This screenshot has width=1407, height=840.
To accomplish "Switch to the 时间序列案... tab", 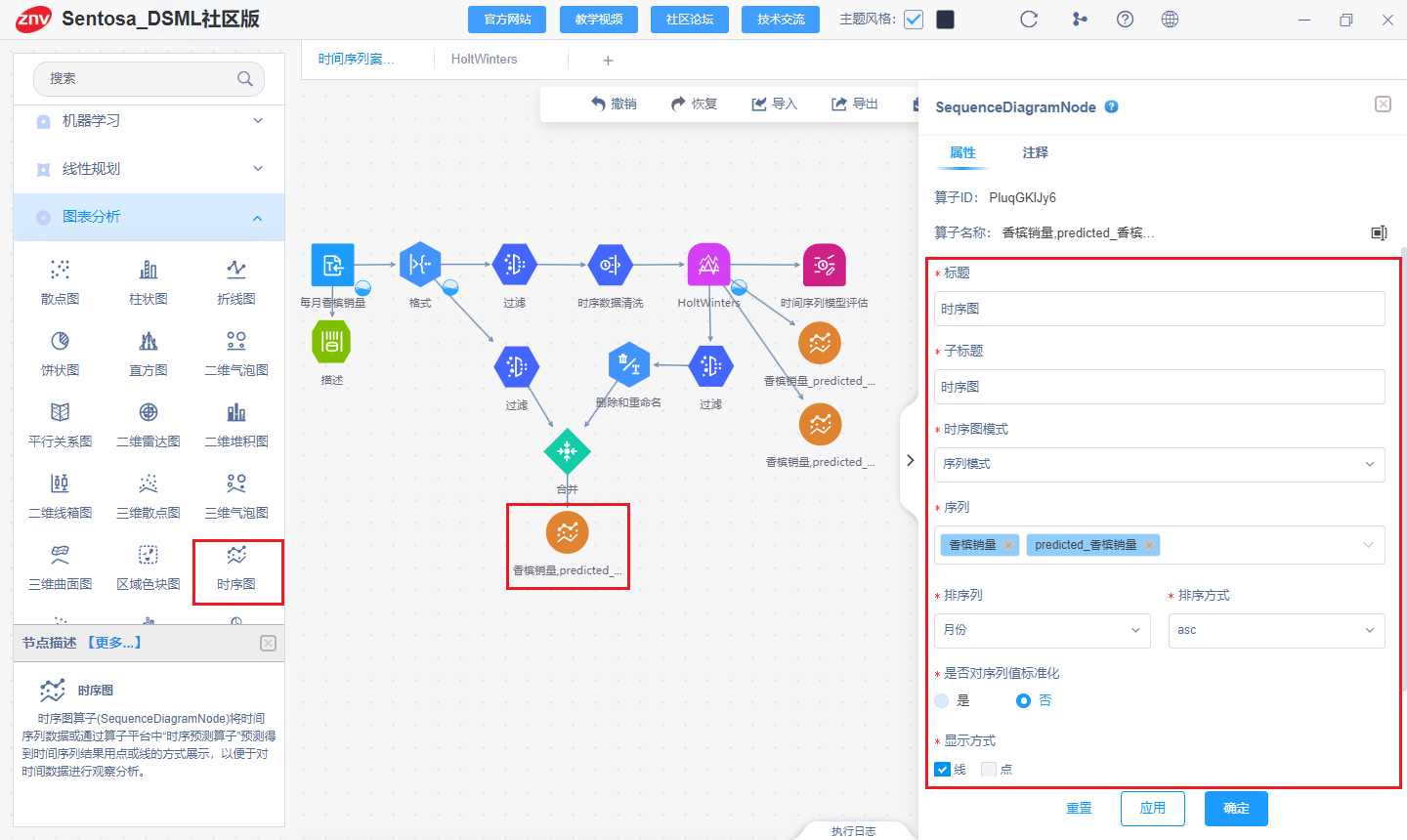I will click(x=356, y=60).
